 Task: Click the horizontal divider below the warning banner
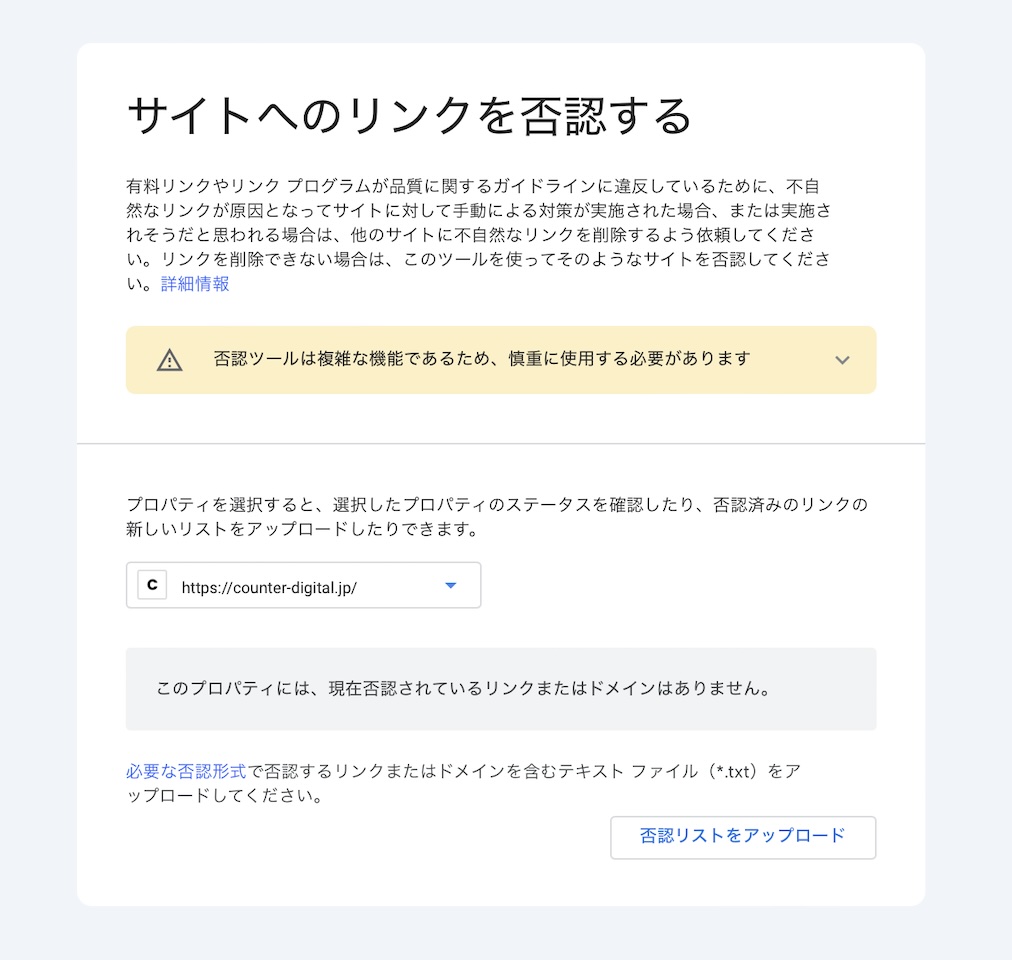tap(500, 443)
